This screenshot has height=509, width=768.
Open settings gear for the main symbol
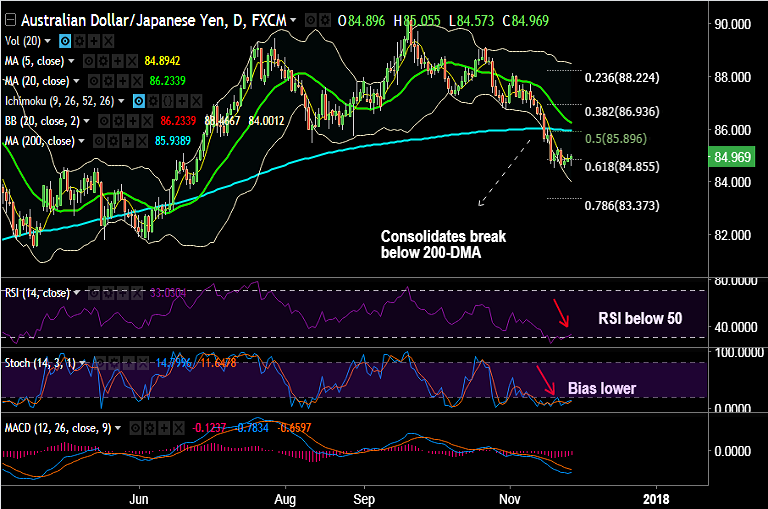tap(325, 21)
